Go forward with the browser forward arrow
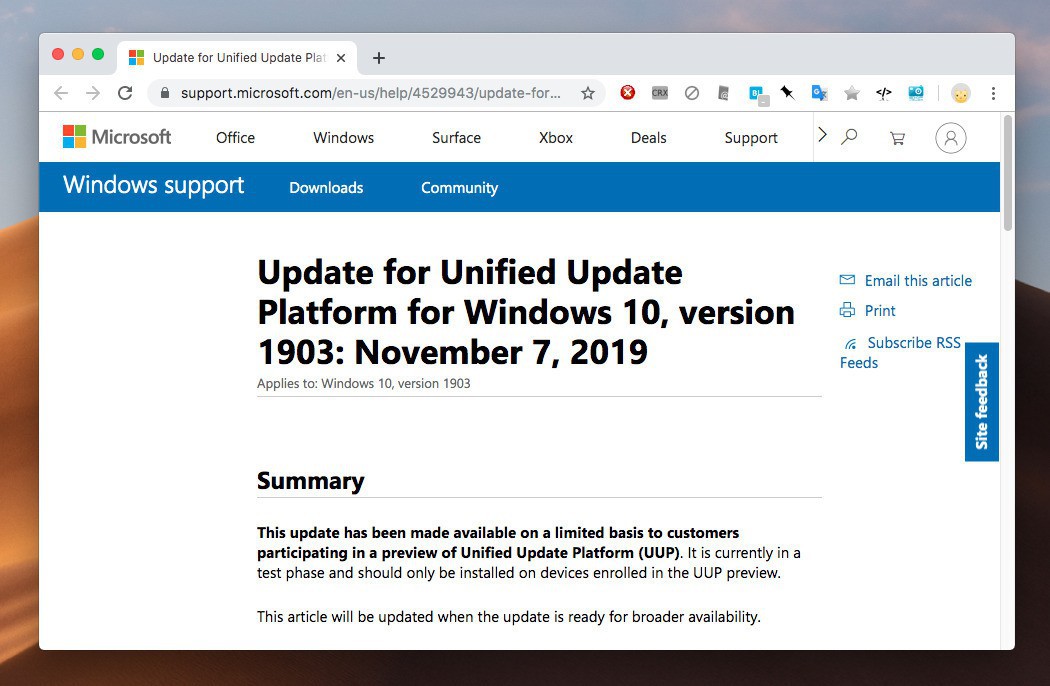Viewport: 1050px width, 686px height. [93, 93]
